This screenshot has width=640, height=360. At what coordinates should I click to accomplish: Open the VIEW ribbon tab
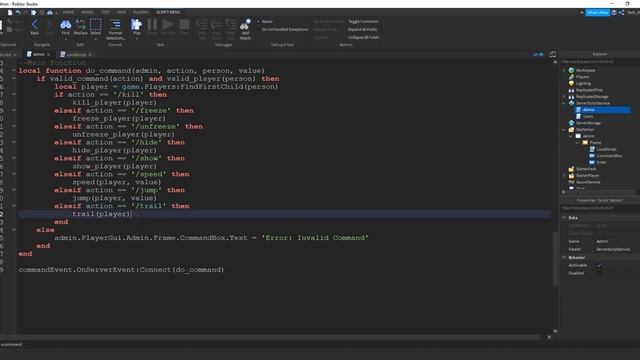point(121,12)
